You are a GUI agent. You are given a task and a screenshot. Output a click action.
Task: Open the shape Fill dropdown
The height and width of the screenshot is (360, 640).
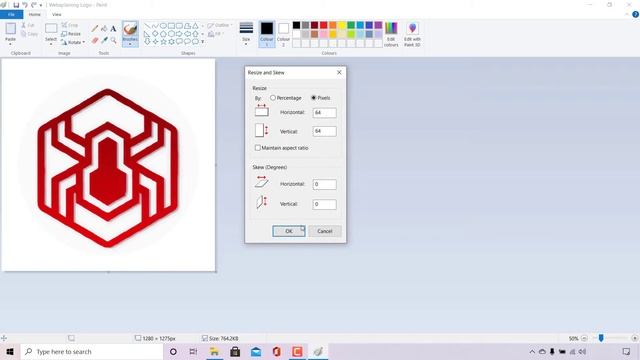pyautogui.click(x=216, y=34)
